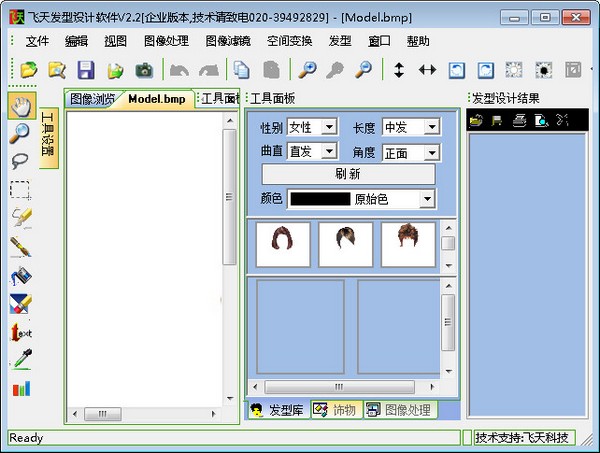The image size is (600, 453).
Task: Click the blue floppy disk Save icon
Action: point(86,70)
